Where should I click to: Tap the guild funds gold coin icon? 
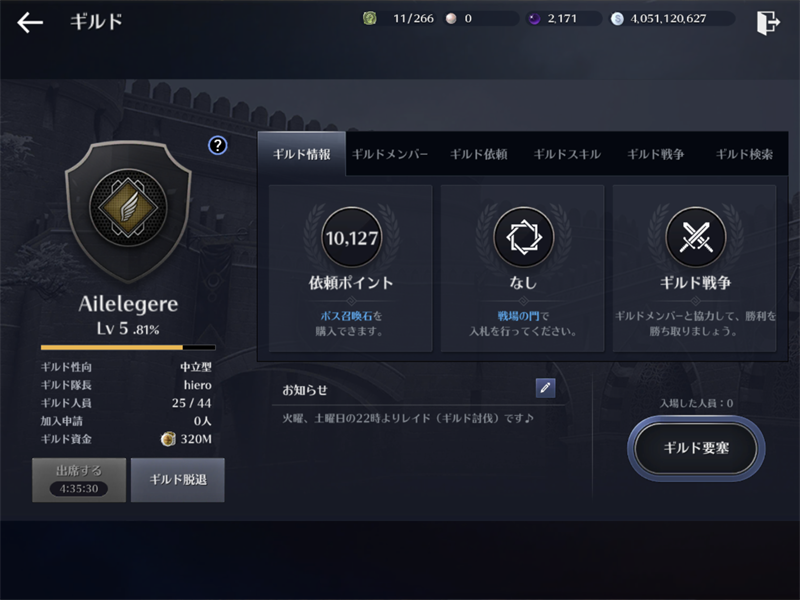coord(168,439)
